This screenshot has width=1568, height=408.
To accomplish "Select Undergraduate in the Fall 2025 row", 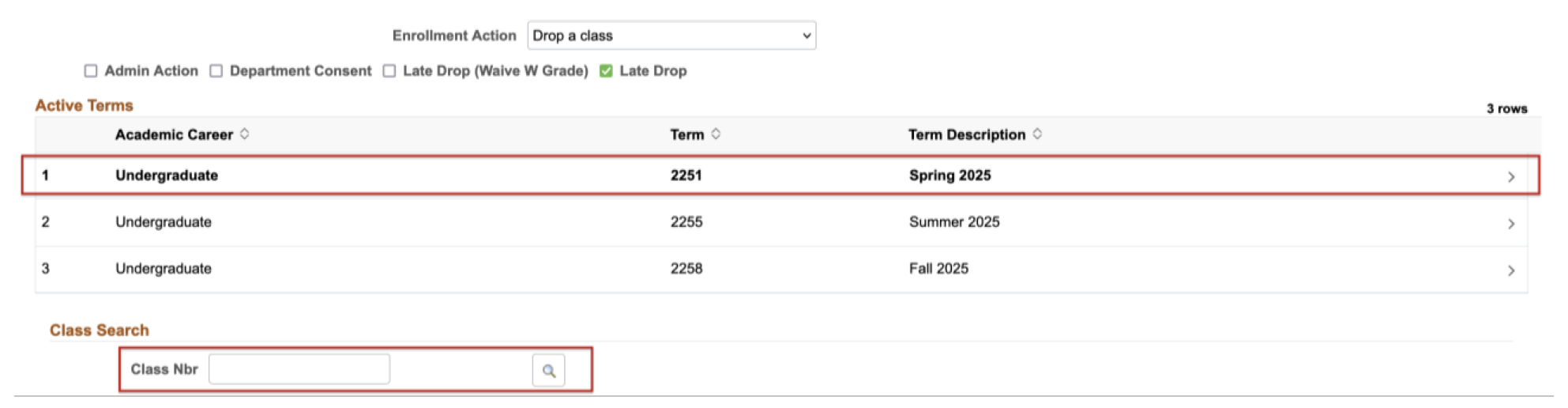I will (x=164, y=269).
